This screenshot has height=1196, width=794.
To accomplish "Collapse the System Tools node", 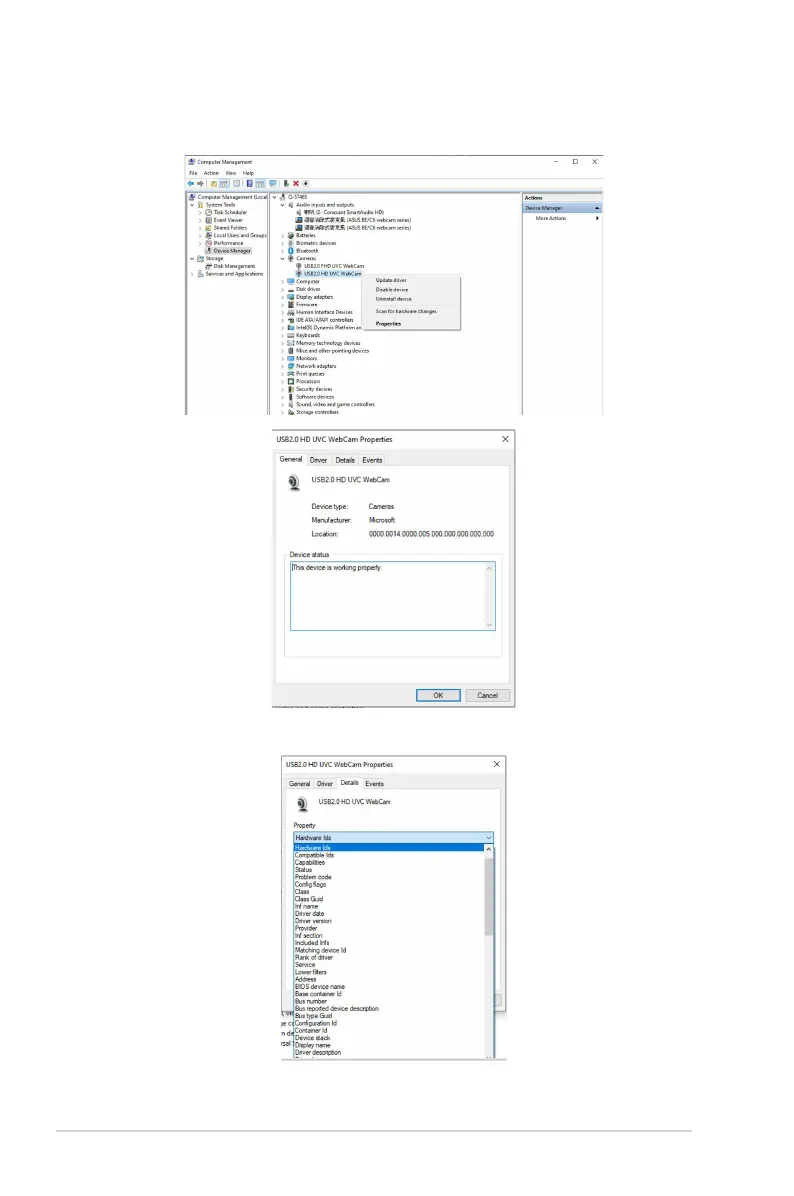I will [x=192, y=205].
